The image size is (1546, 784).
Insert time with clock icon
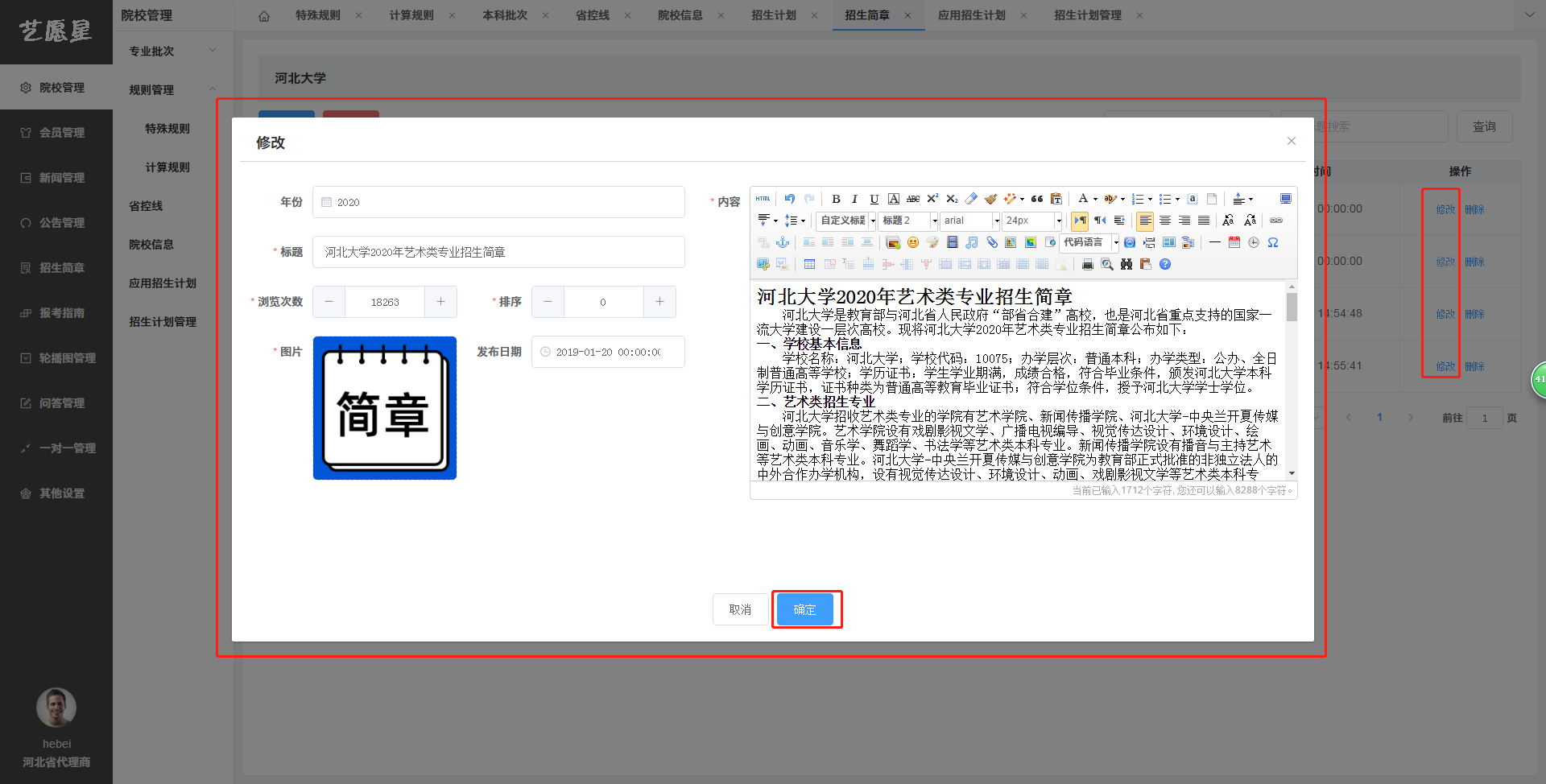(1254, 242)
